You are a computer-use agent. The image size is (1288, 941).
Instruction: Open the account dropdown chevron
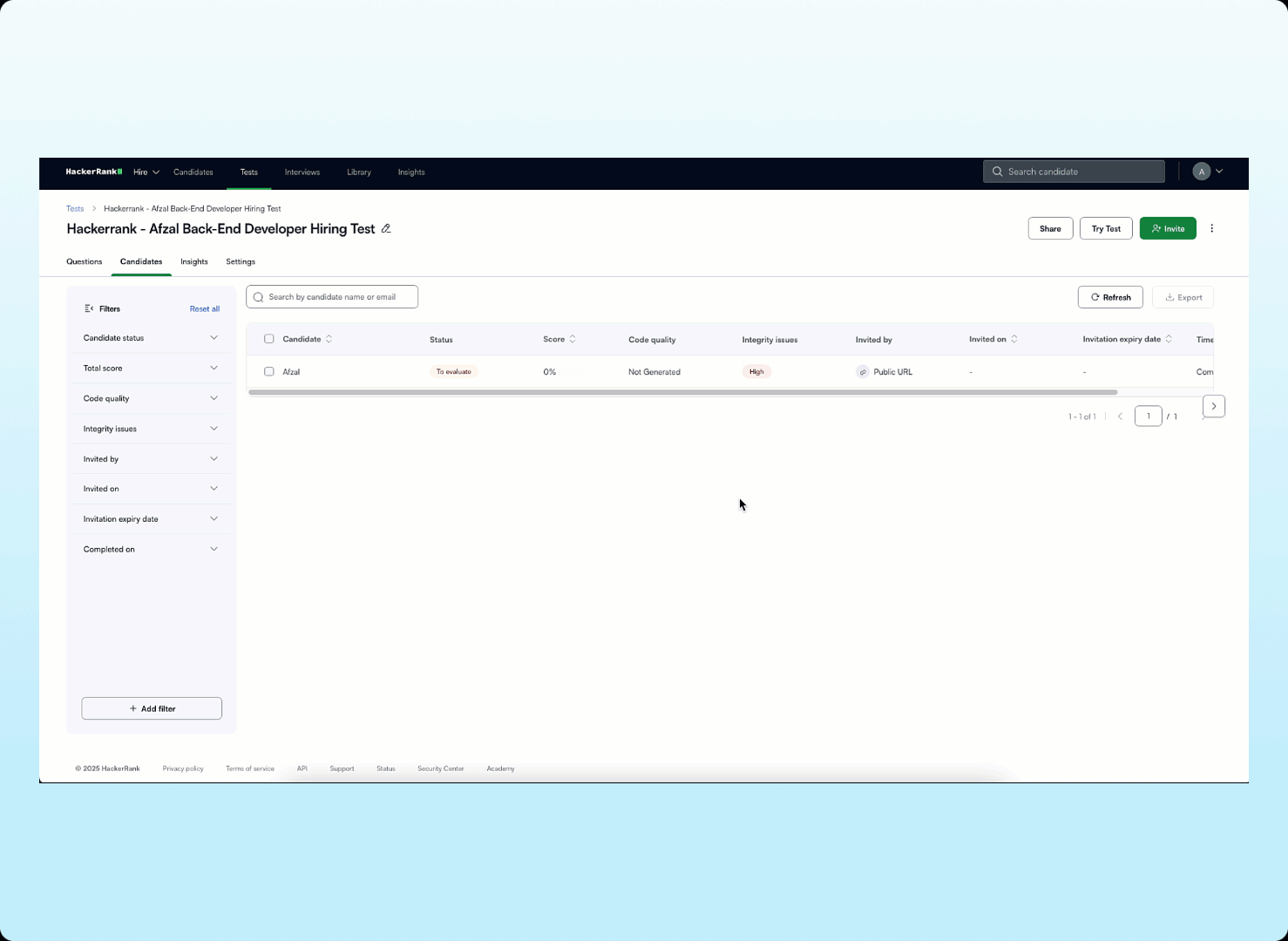tap(1219, 172)
